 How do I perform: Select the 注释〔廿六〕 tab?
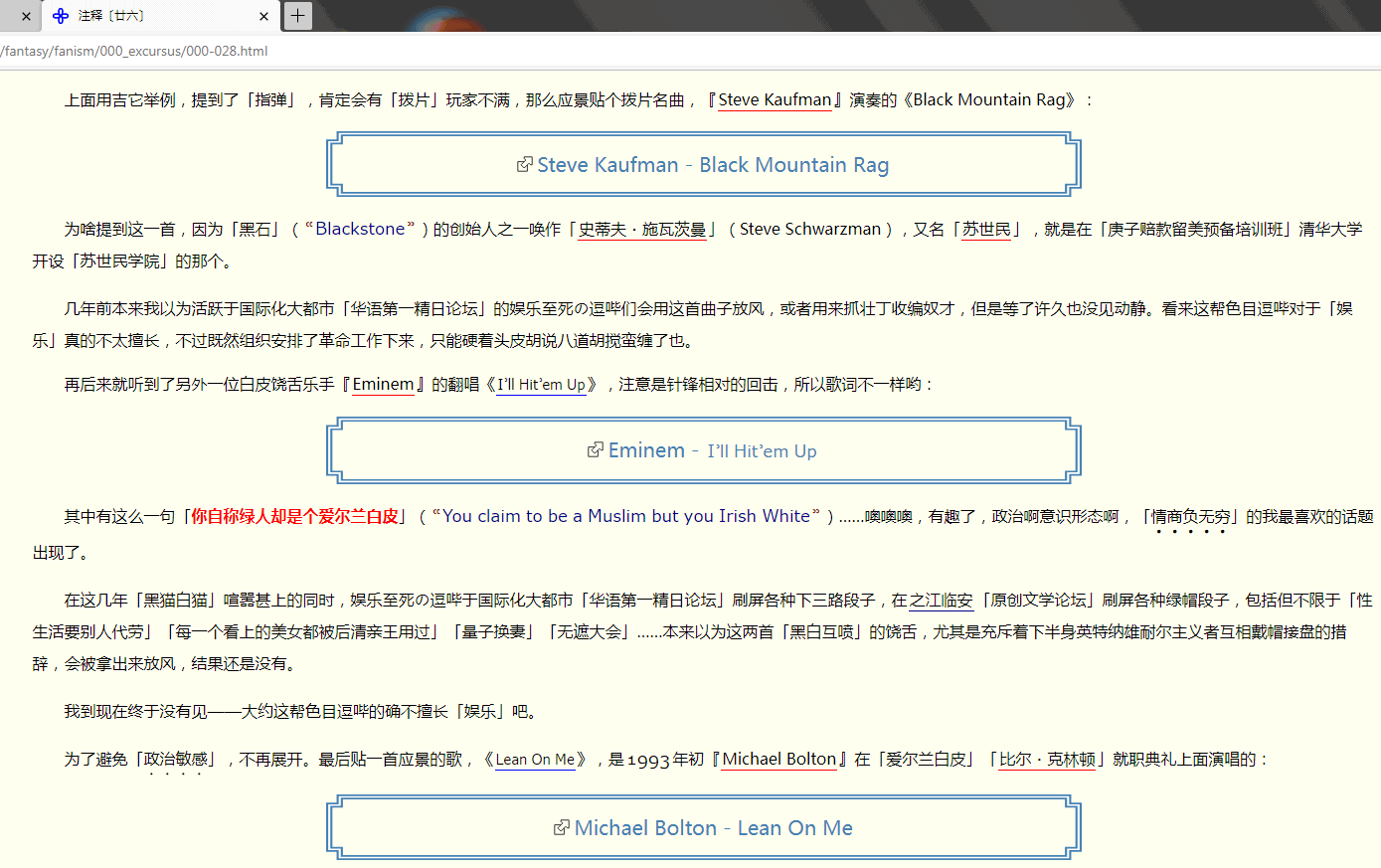(x=159, y=16)
